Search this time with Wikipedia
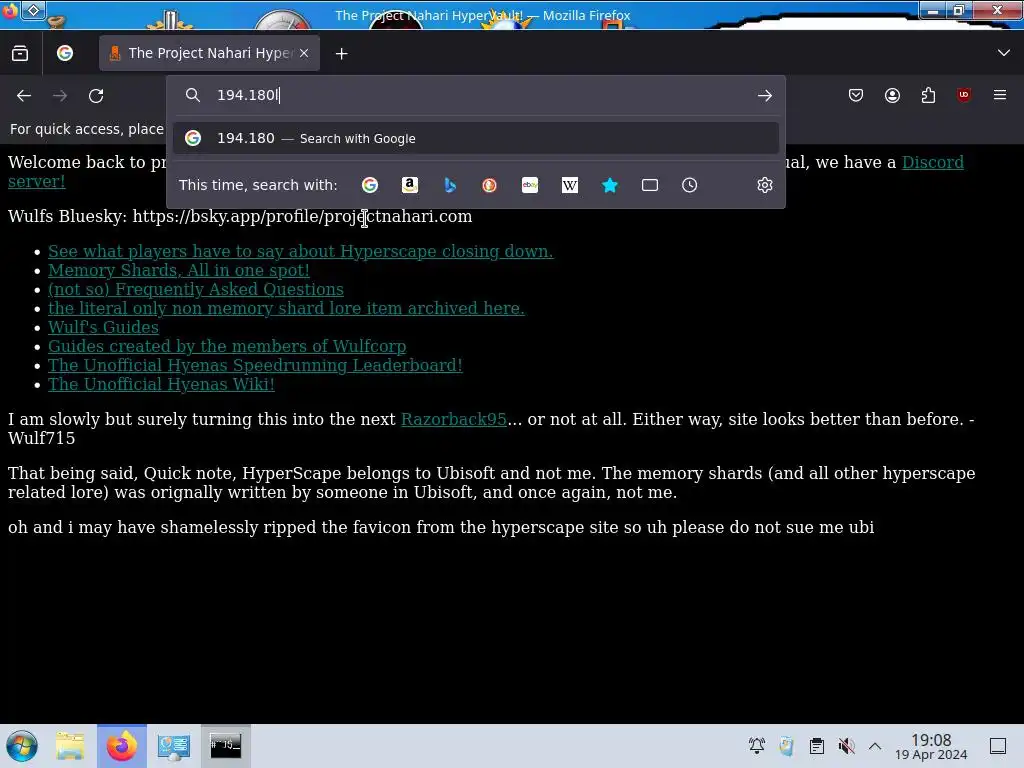This screenshot has height=768, width=1024. coord(569,185)
